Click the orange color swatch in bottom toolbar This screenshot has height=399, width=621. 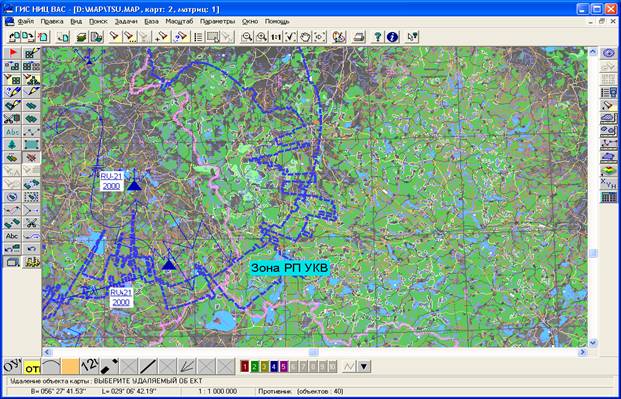(x=70, y=366)
